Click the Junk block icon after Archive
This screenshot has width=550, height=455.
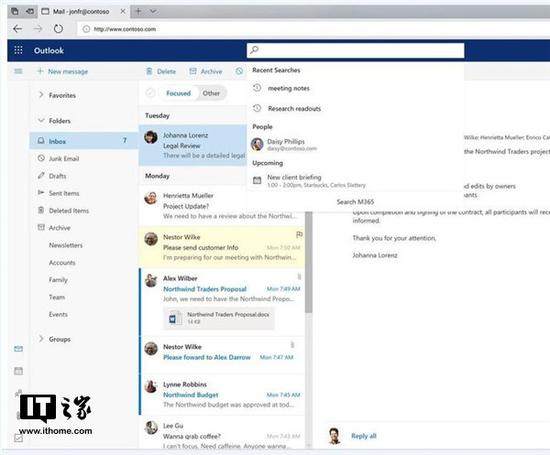pyautogui.click(x=239, y=71)
